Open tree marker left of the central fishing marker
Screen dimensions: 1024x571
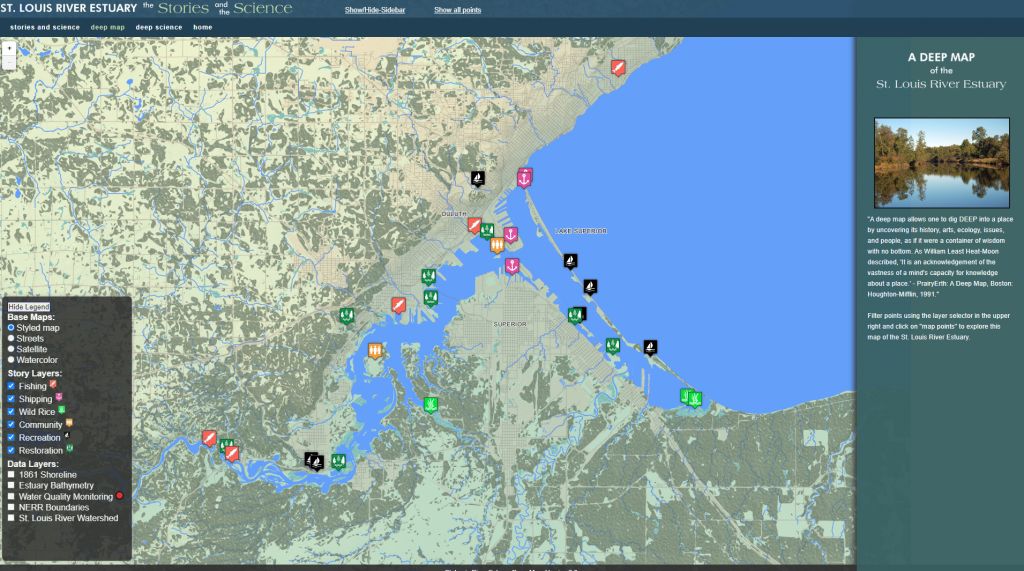[347, 317]
